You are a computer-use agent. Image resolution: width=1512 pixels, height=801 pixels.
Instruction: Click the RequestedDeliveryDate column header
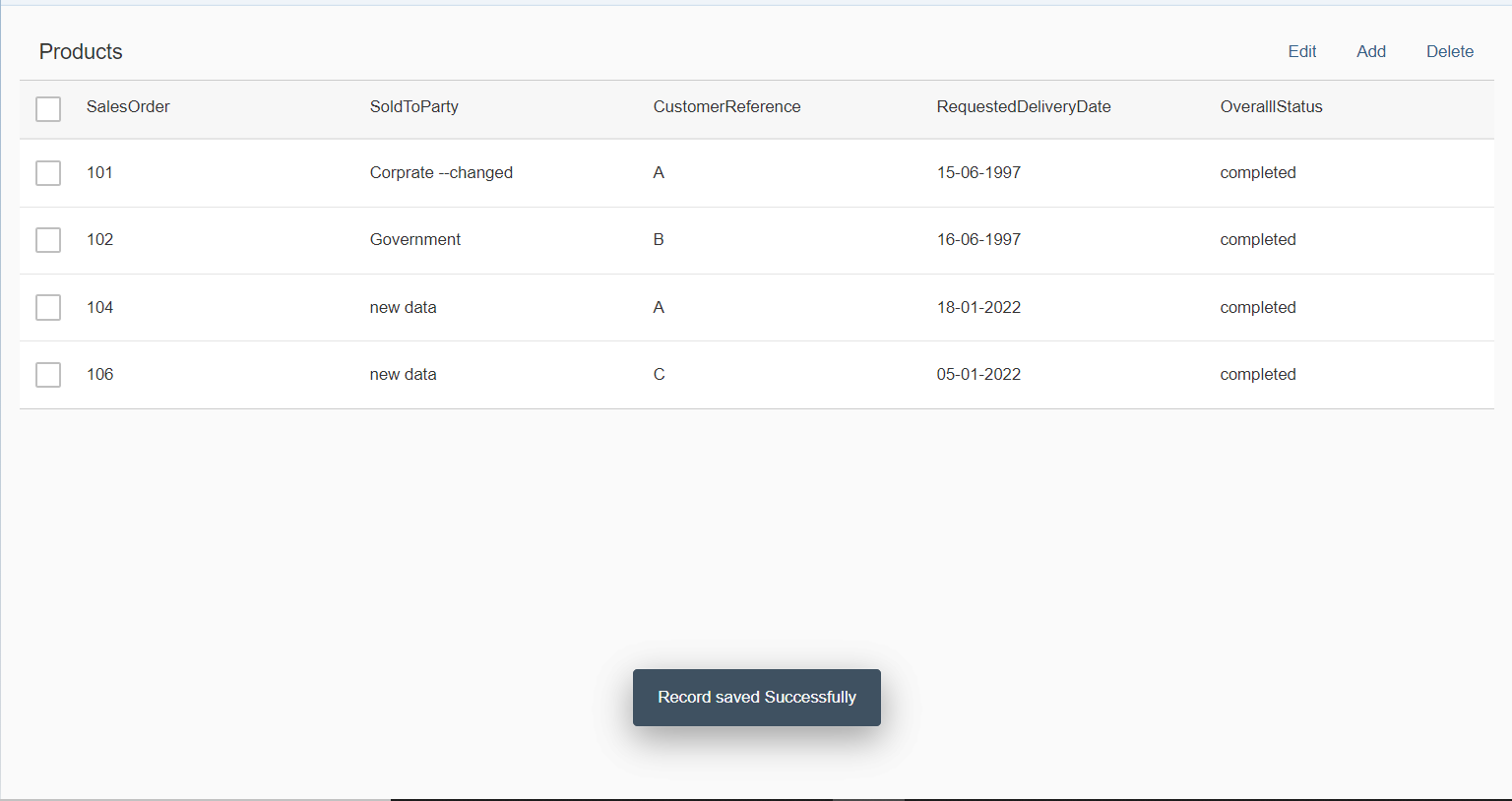pos(1024,106)
